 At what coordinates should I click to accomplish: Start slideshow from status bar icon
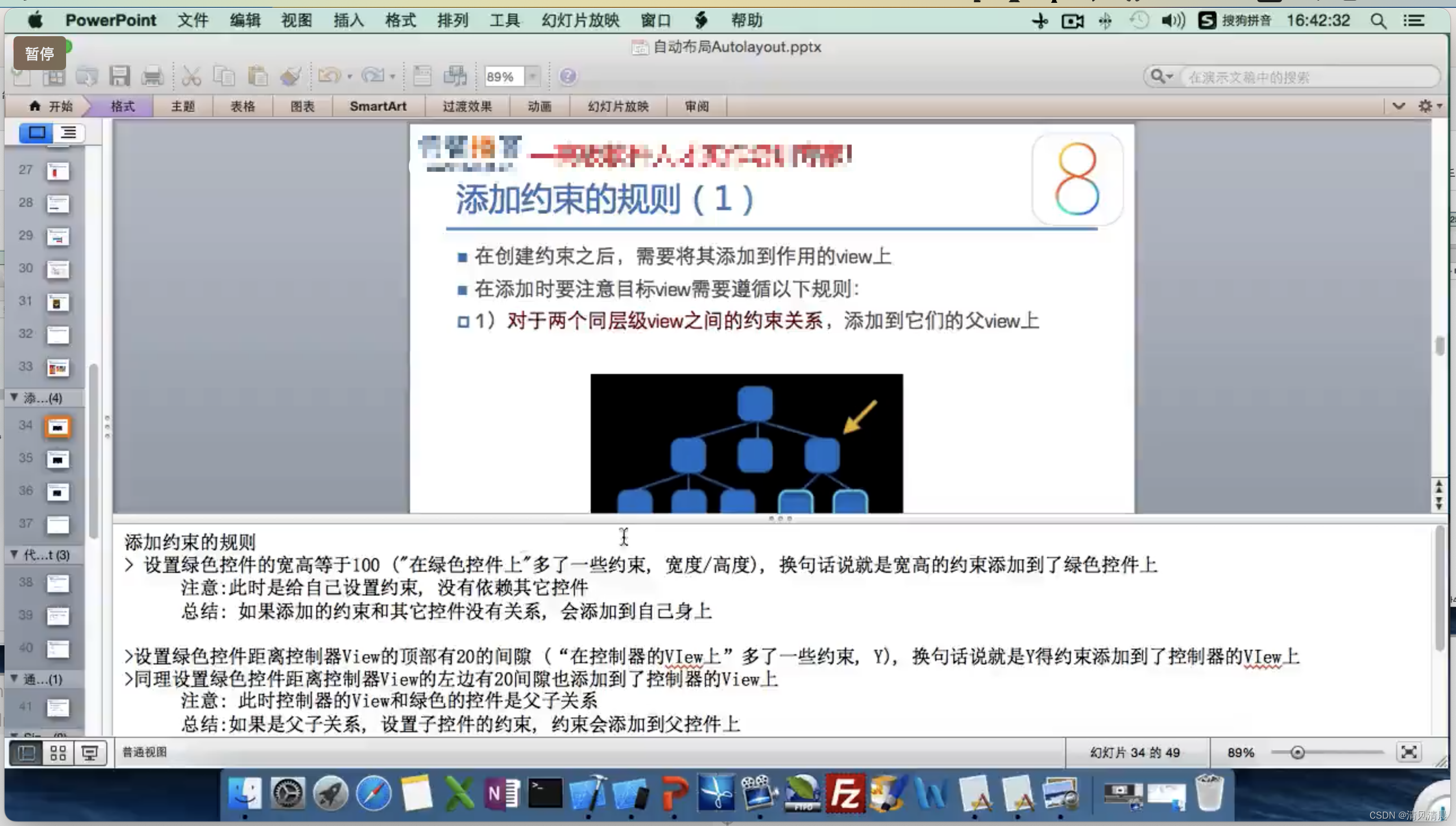[90, 753]
